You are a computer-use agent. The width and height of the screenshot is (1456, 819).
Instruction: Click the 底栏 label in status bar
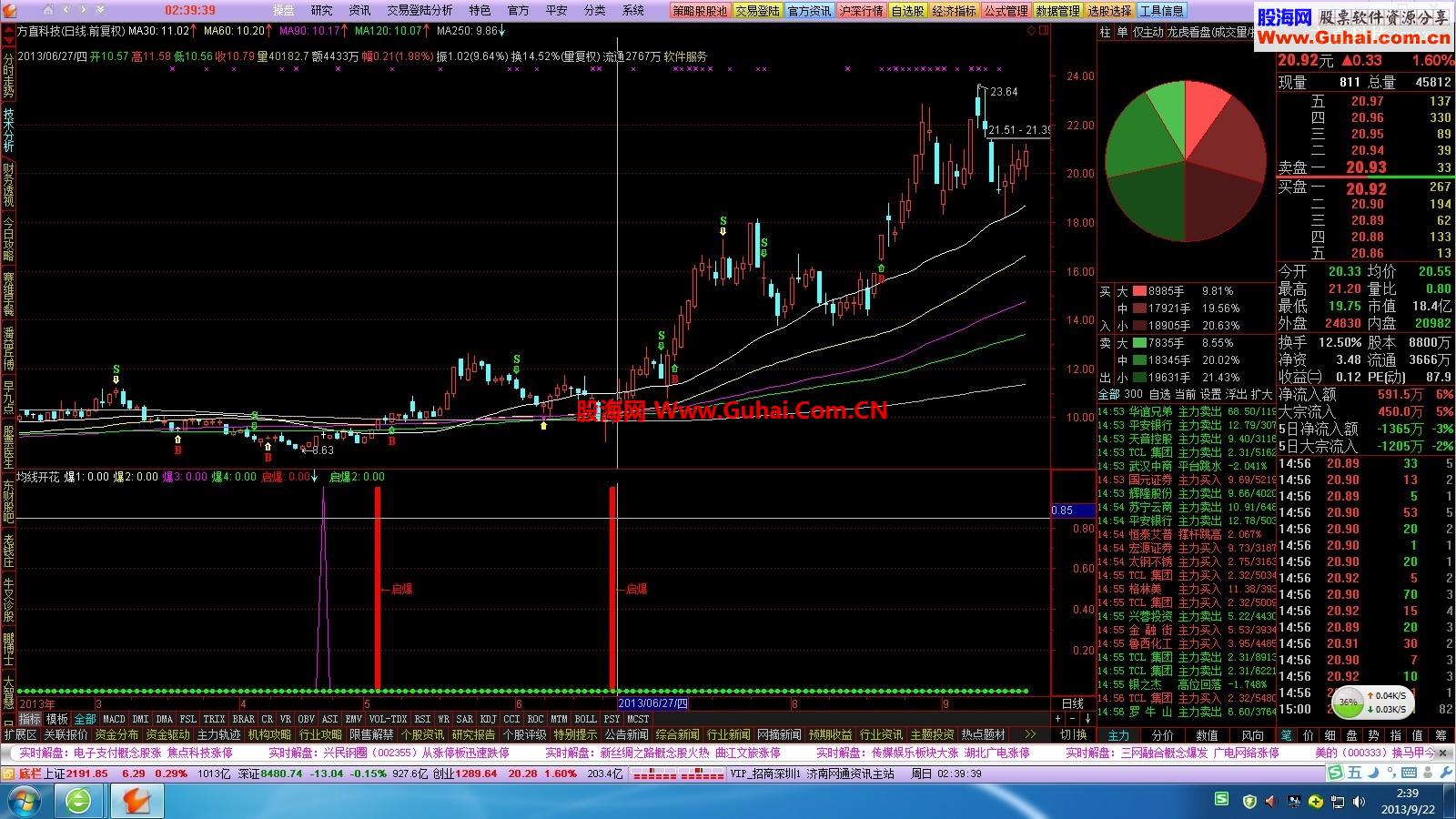tap(30, 773)
